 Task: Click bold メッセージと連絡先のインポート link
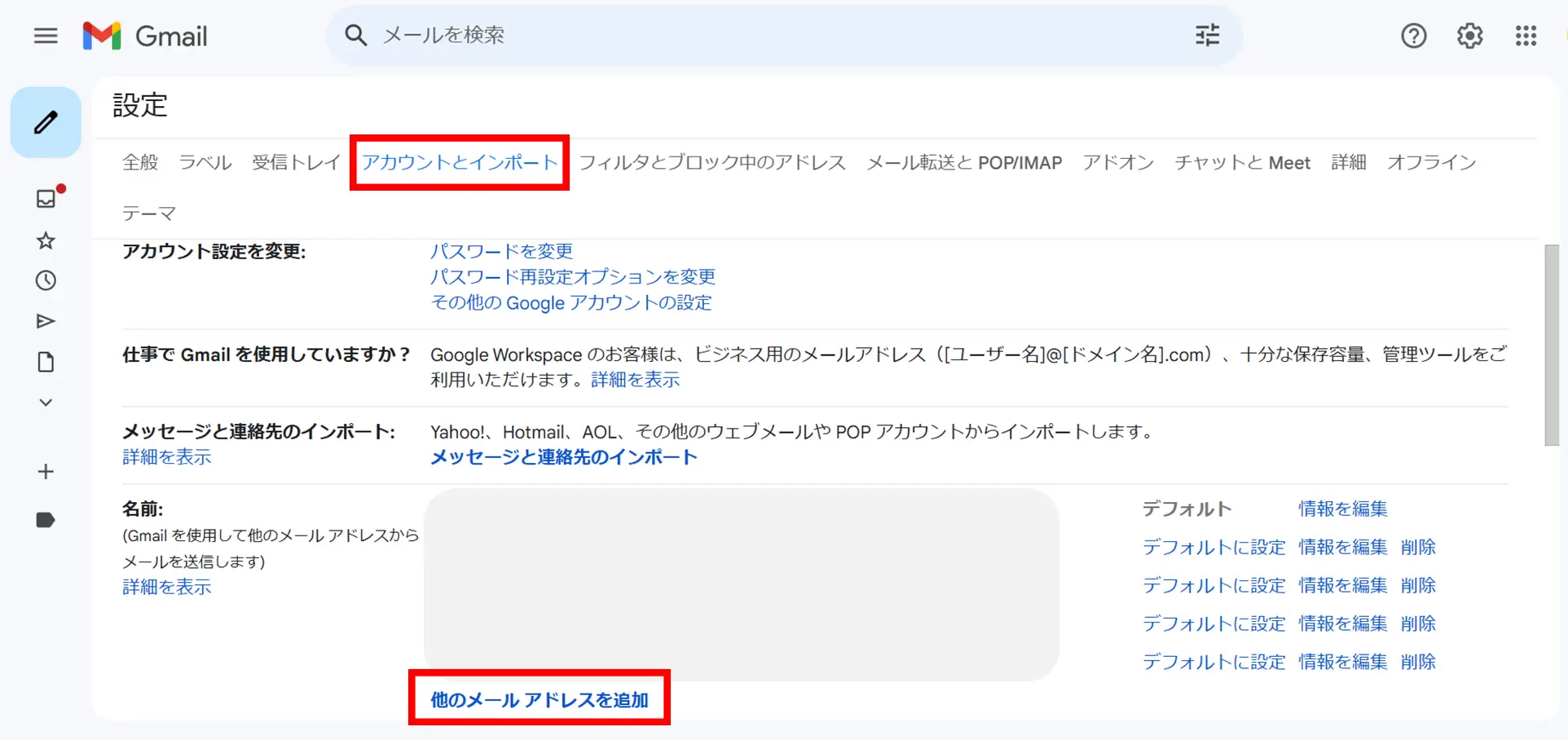(x=564, y=457)
